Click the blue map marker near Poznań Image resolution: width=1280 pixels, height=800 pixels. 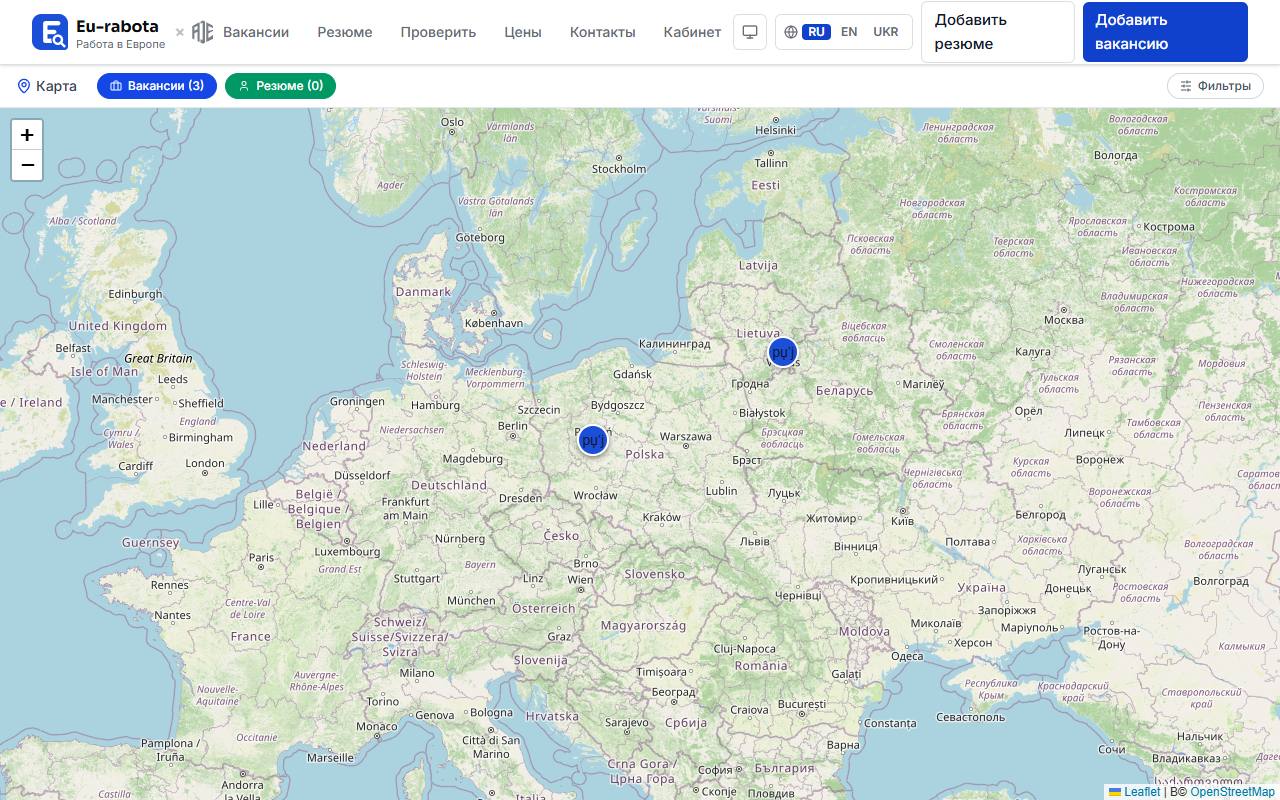pyautogui.click(x=593, y=440)
